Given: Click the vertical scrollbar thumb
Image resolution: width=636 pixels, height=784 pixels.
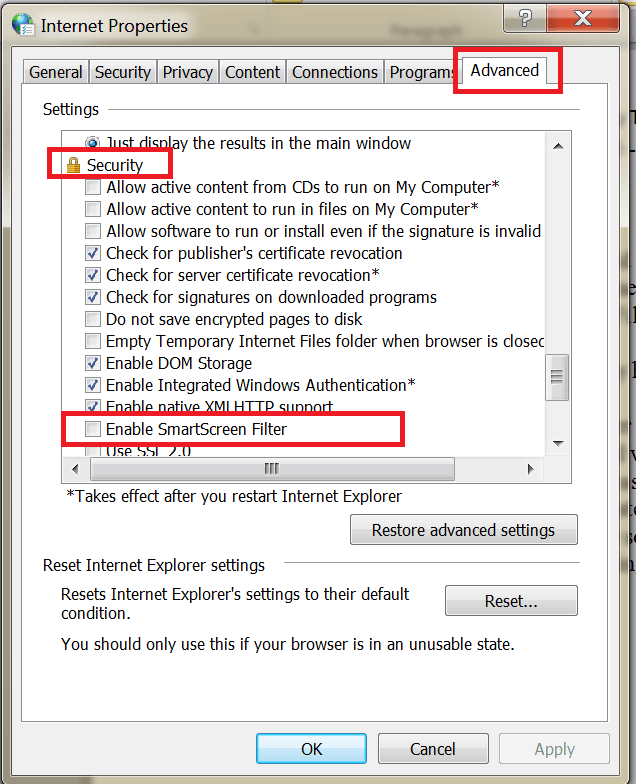Looking at the screenshot, I should (558, 377).
